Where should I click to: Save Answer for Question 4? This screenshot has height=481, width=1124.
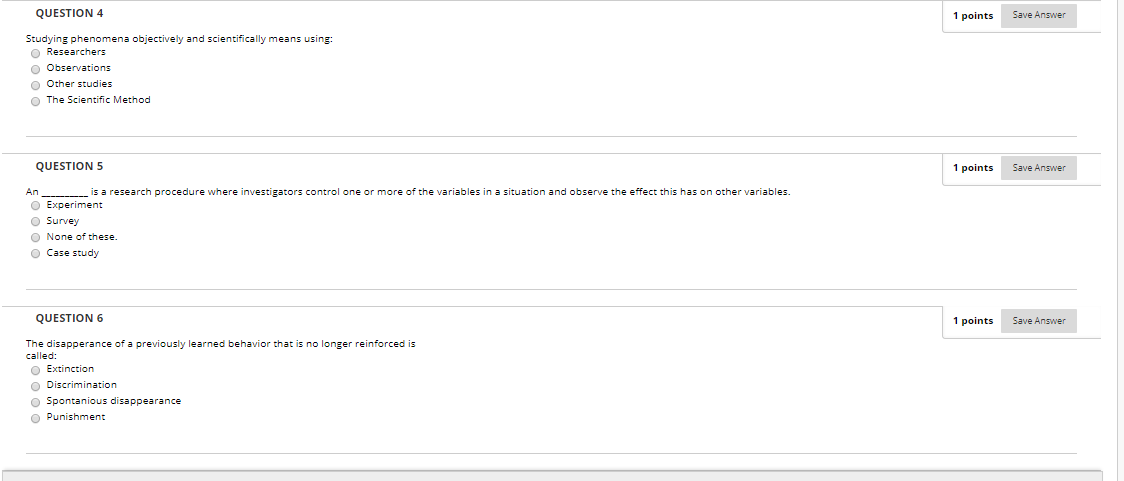click(x=1039, y=15)
